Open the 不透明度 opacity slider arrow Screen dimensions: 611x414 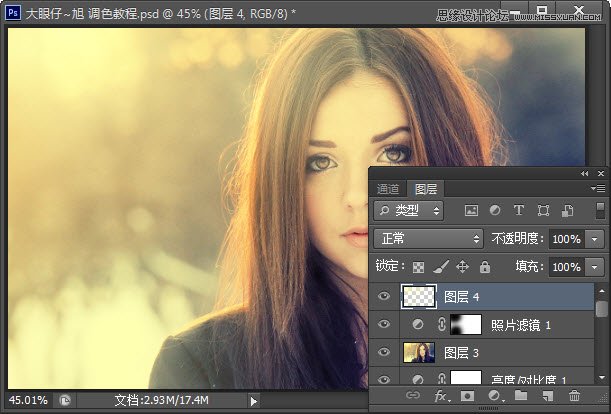[595, 239]
